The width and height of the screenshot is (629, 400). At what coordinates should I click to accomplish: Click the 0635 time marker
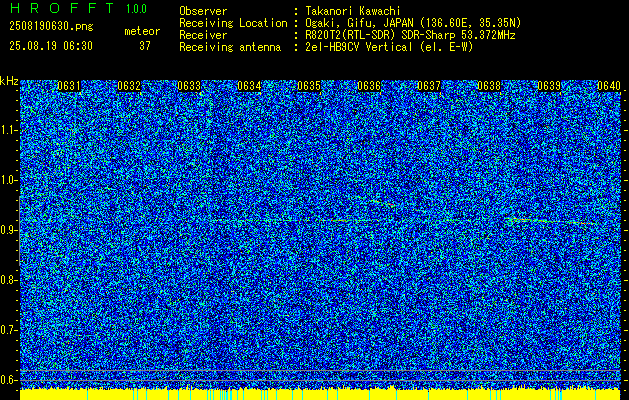tap(309, 86)
